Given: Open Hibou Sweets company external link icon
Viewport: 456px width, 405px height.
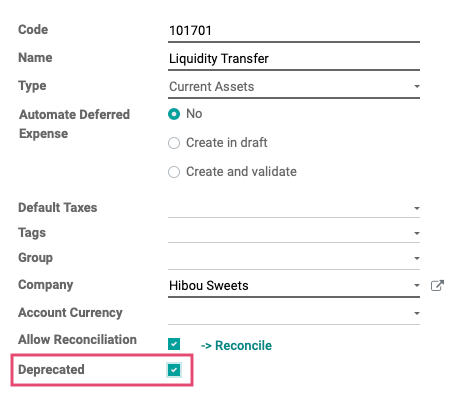Looking at the screenshot, I should (x=437, y=286).
